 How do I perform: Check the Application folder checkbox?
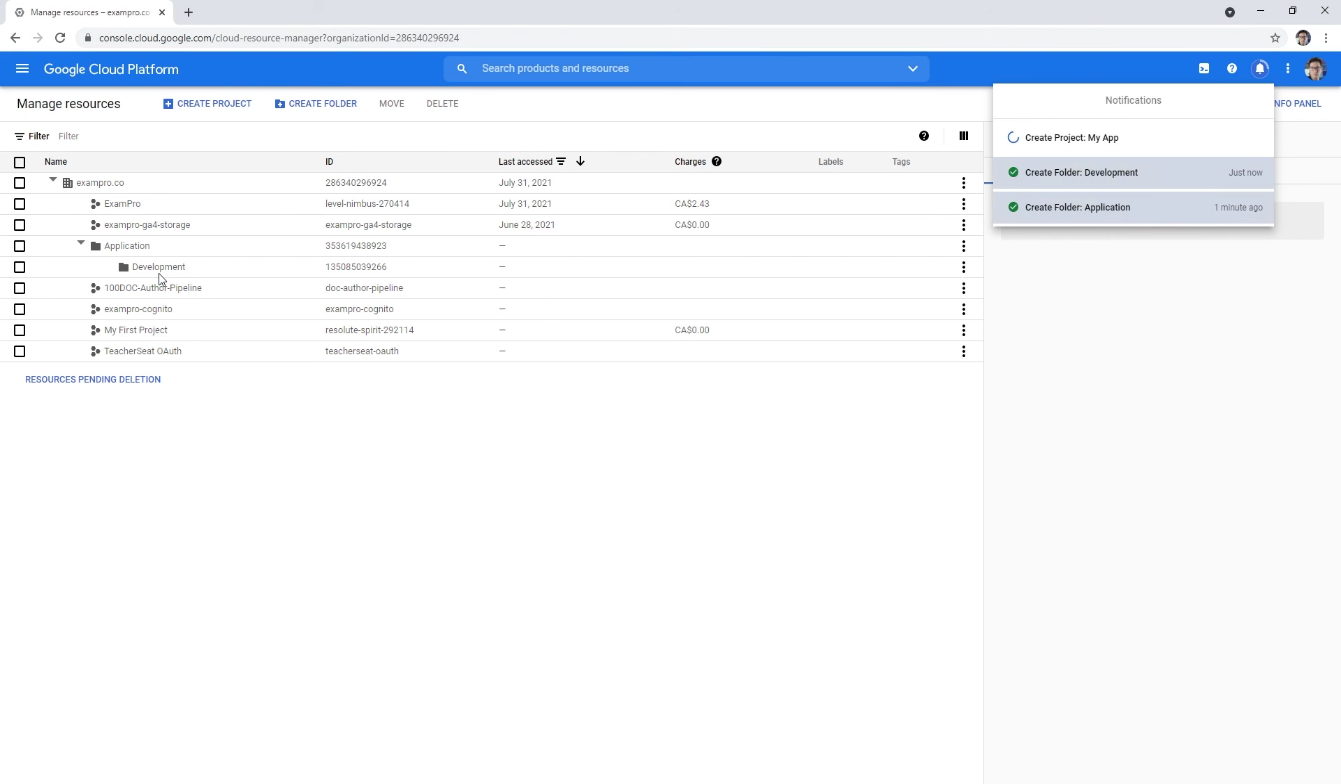19,246
